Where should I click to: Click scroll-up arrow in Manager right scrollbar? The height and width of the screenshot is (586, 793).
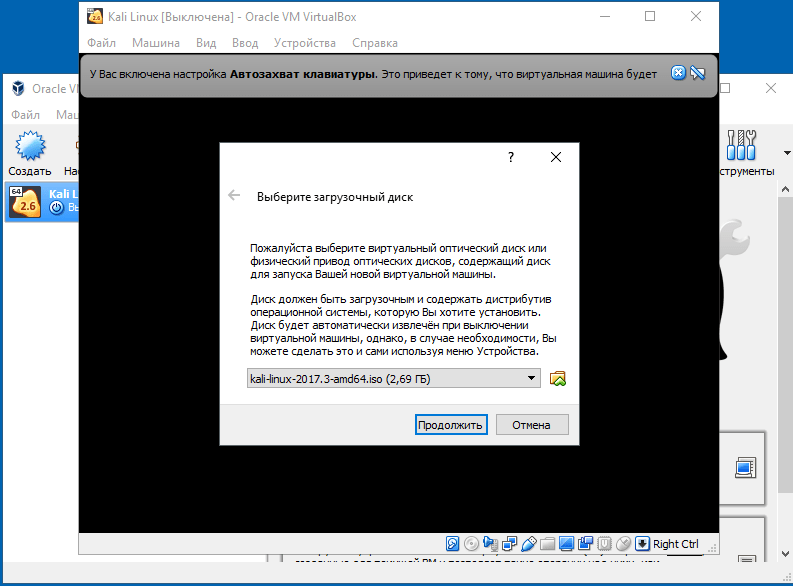785,189
